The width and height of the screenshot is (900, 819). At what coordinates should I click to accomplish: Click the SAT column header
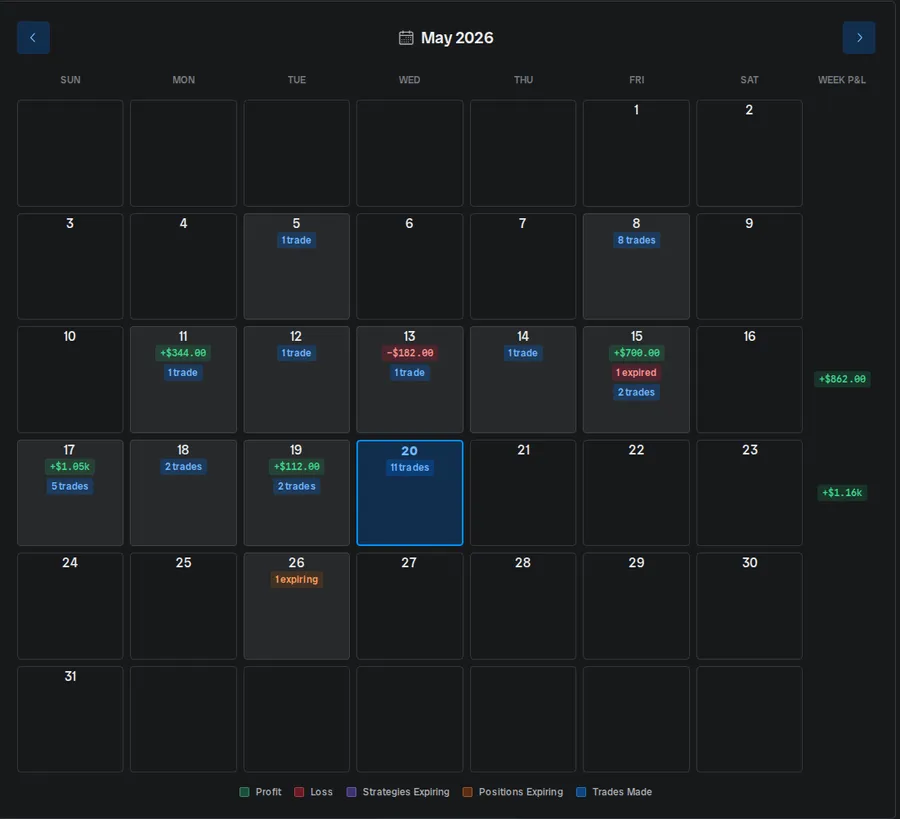[x=749, y=80]
